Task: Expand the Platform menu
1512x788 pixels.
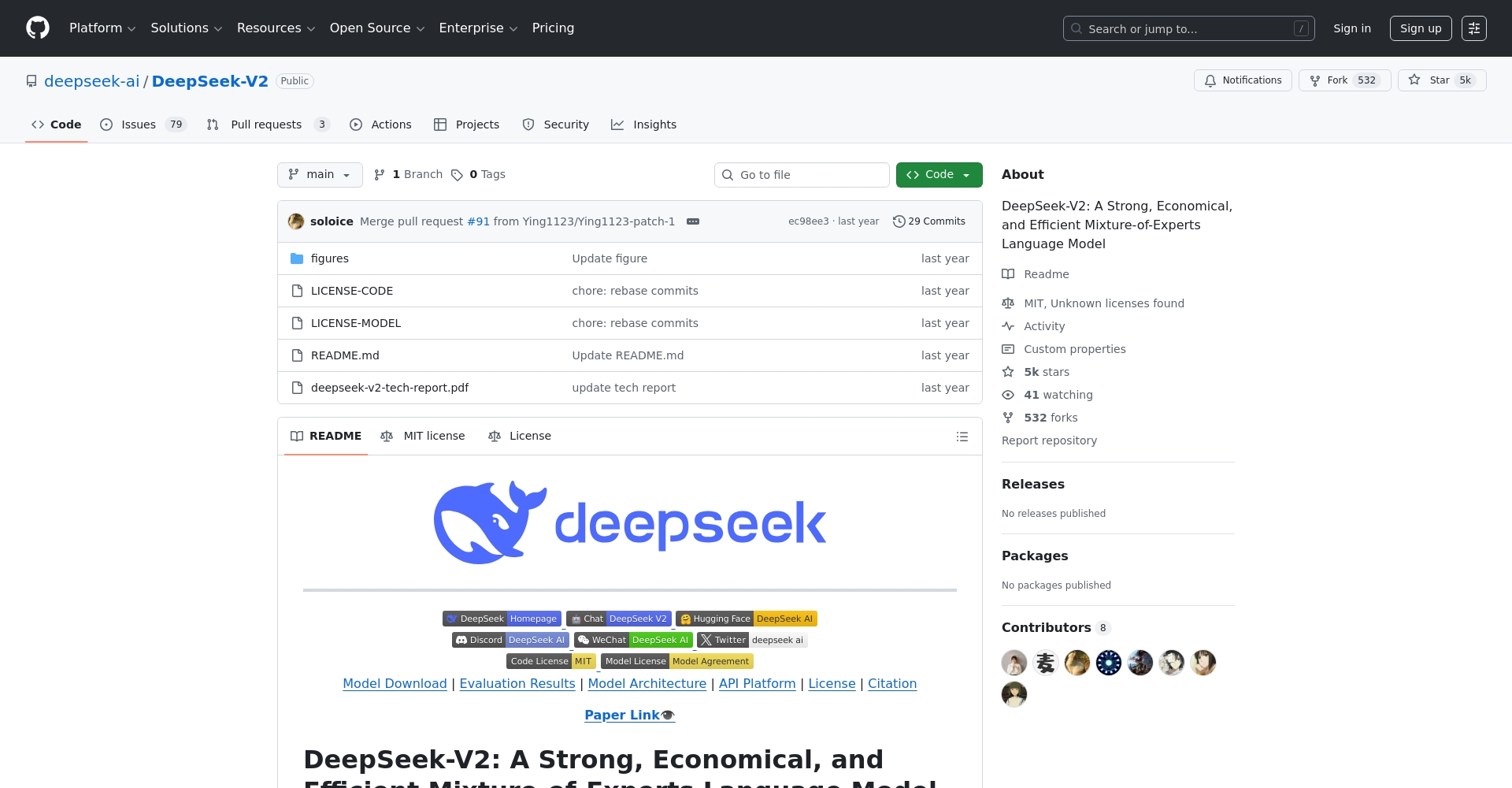Action: tap(102, 28)
